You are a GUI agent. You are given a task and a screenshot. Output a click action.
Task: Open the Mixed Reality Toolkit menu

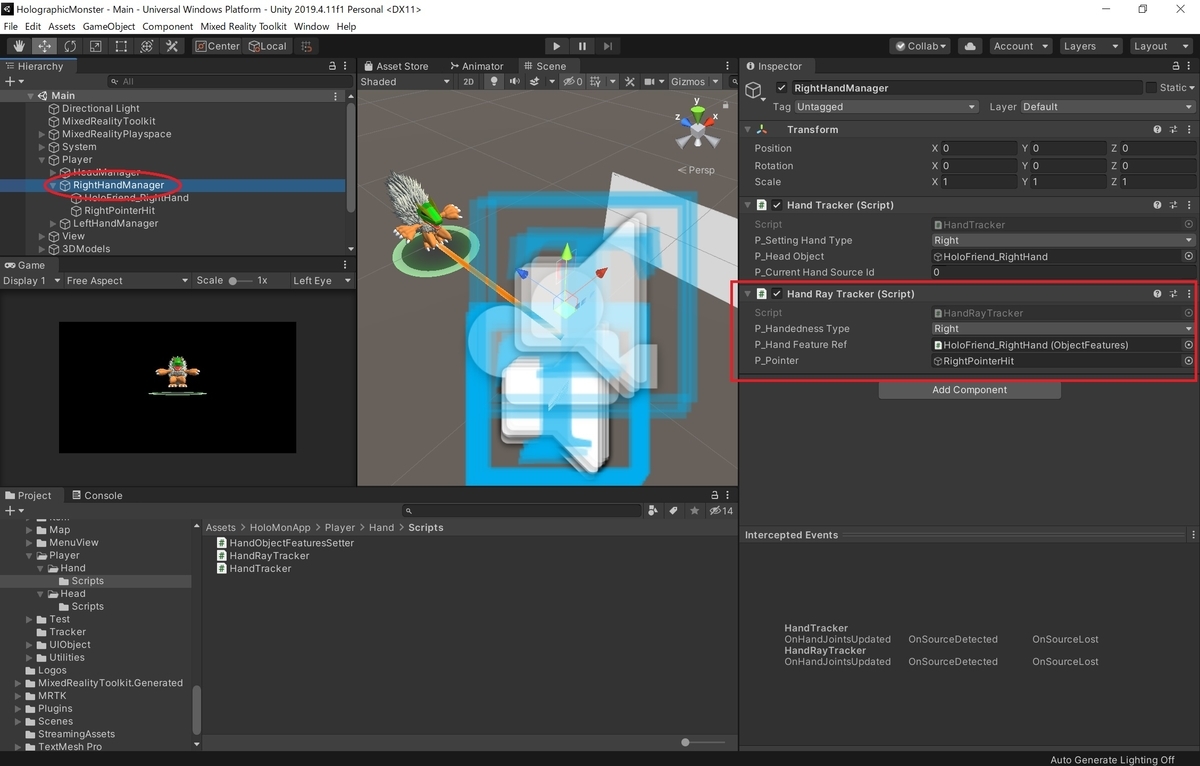click(x=241, y=26)
